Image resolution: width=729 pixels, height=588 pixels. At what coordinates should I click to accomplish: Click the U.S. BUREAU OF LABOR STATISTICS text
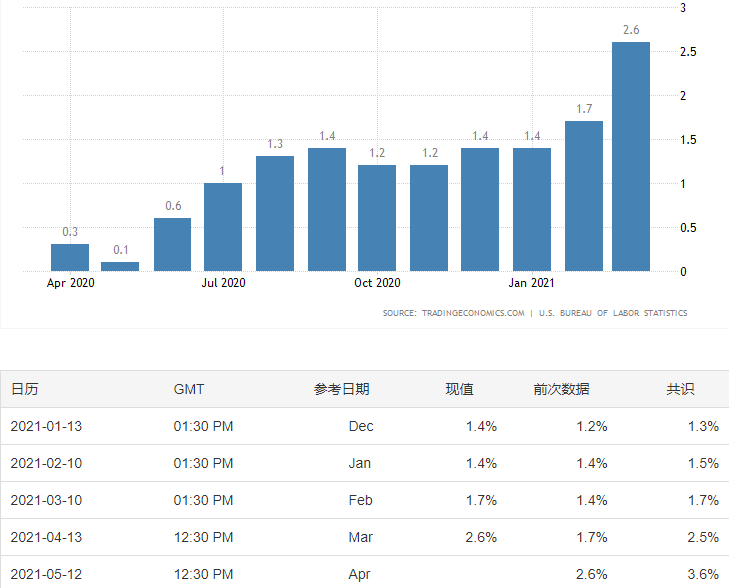click(x=613, y=313)
